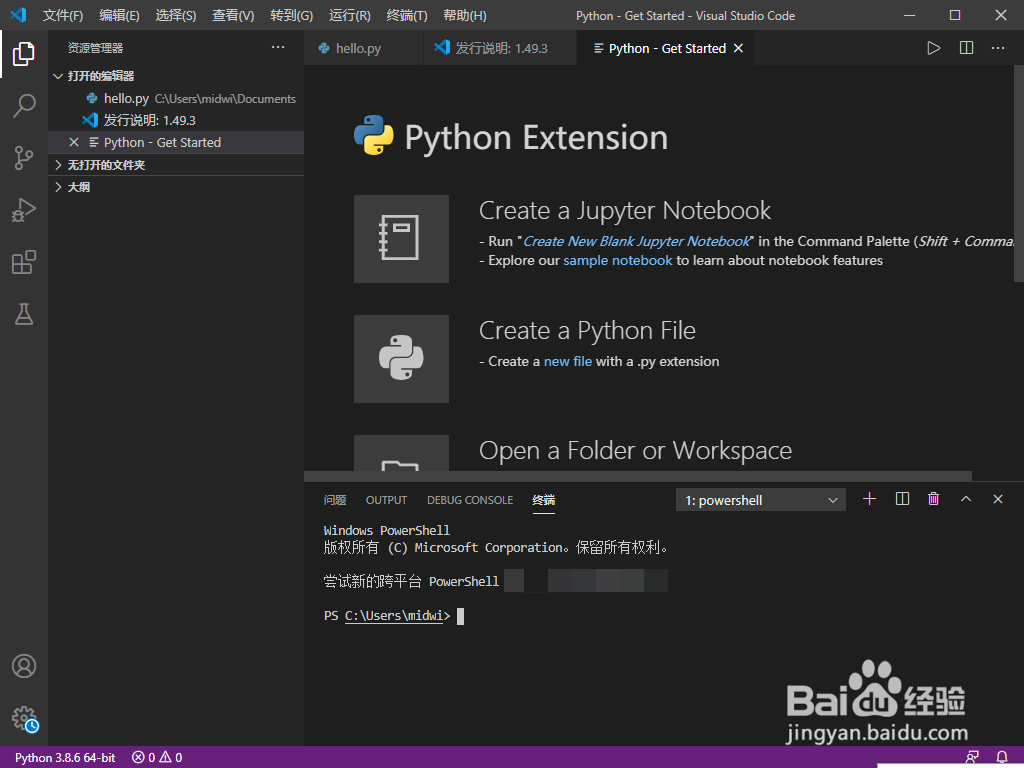Open the Manage gear icon
Image resolution: width=1024 pixels, height=768 pixels.
click(x=24, y=718)
